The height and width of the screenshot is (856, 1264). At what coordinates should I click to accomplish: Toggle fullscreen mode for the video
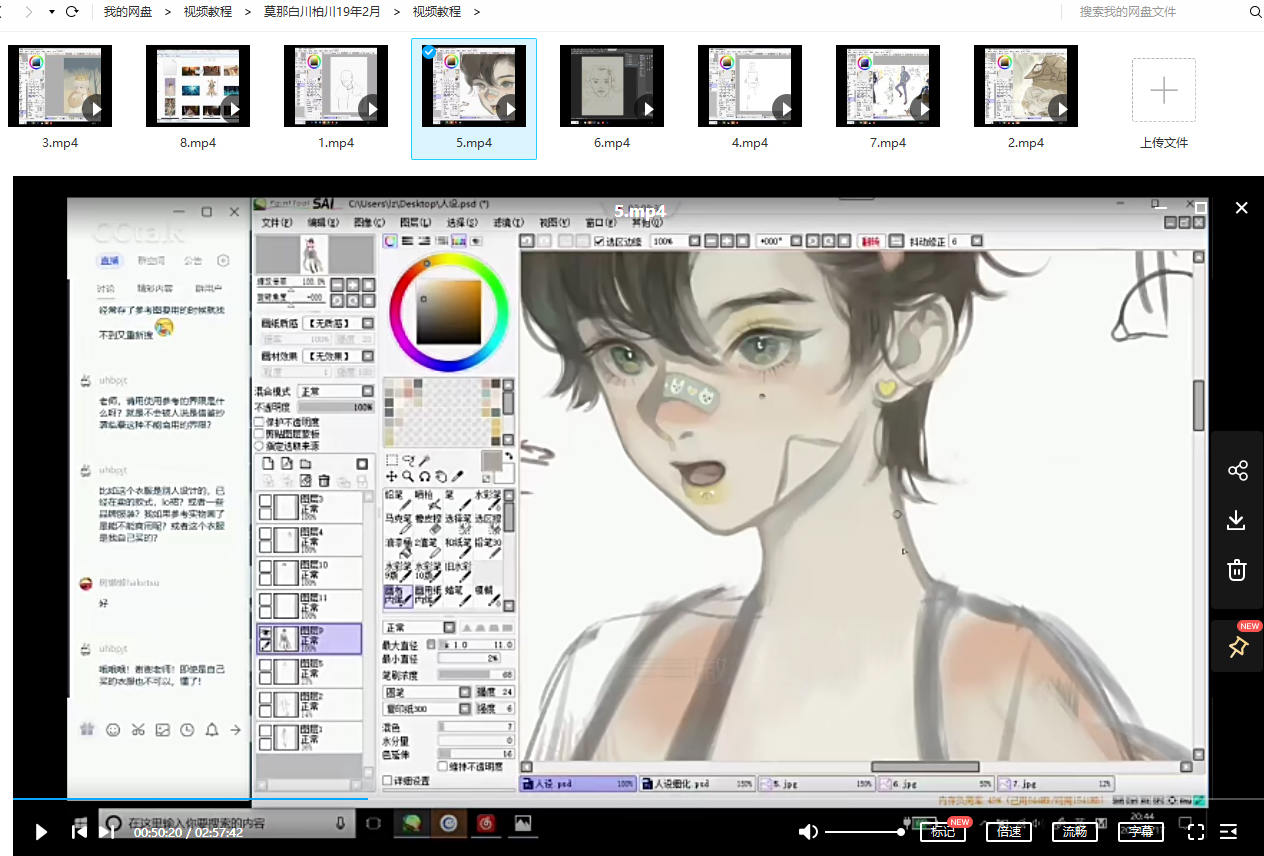click(1195, 831)
